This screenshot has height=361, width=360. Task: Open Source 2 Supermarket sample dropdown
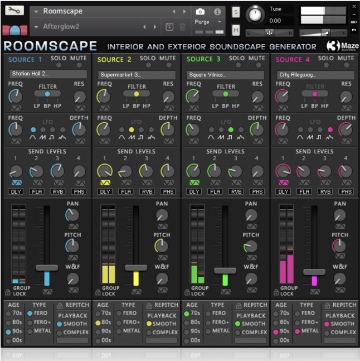tap(137, 75)
